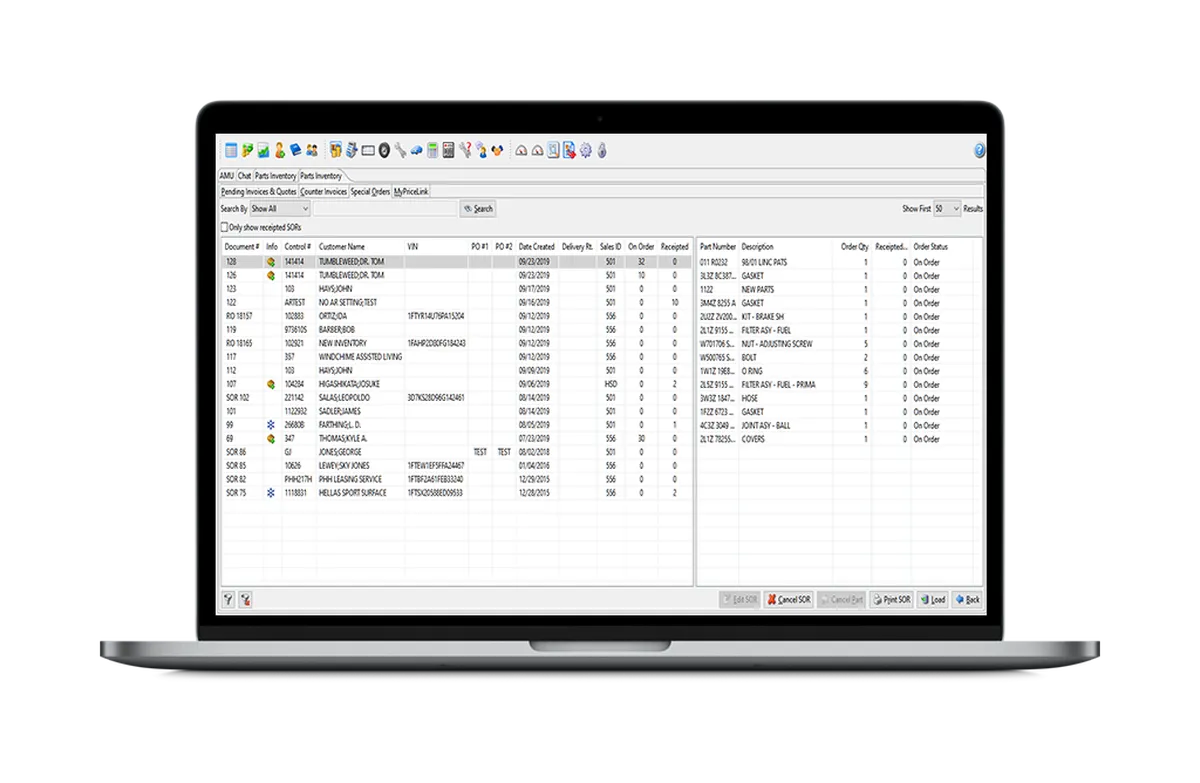Select the SALAS;LEOPOLDO row
This screenshot has width=1200, height=783.
pyautogui.click(x=457, y=397)
